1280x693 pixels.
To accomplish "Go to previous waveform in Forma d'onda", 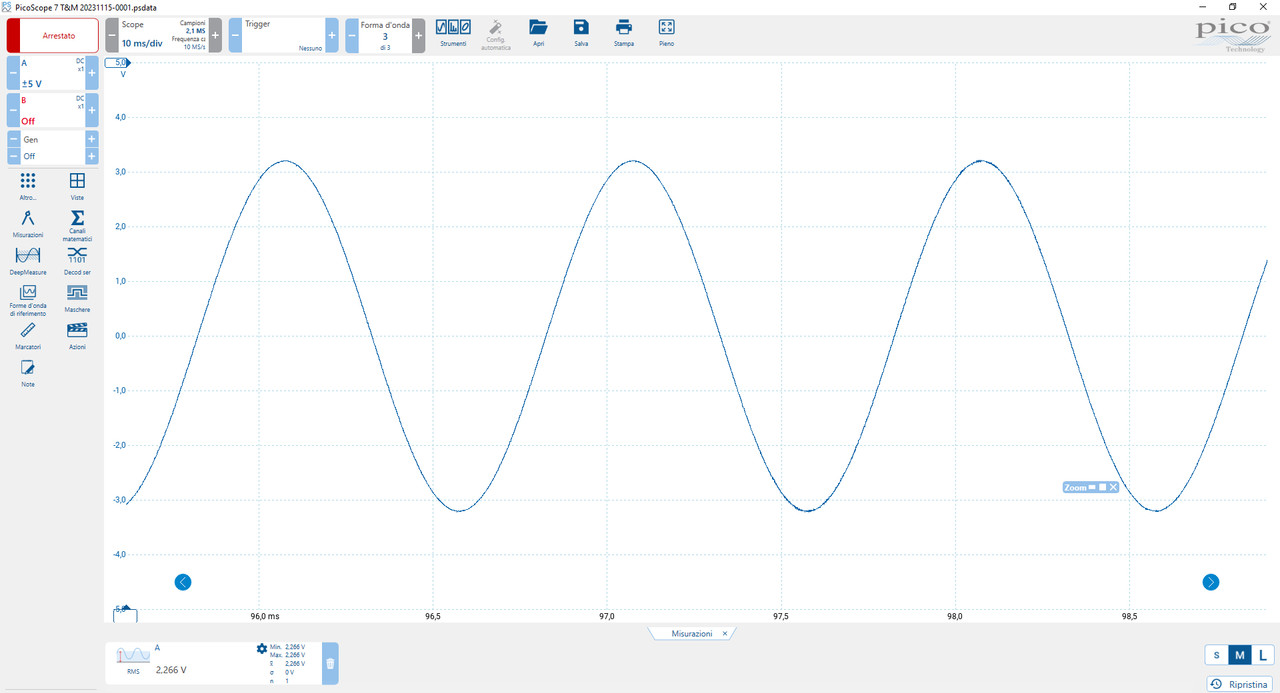I will pos(352,35).
